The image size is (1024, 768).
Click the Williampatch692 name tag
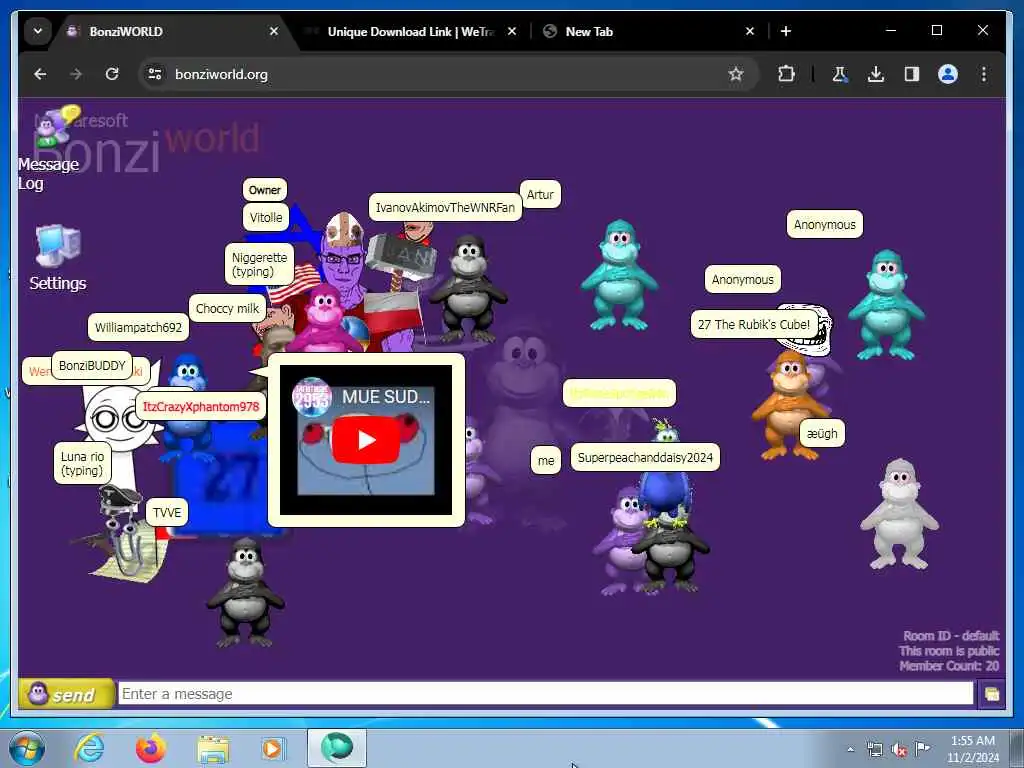coord(138,327)
